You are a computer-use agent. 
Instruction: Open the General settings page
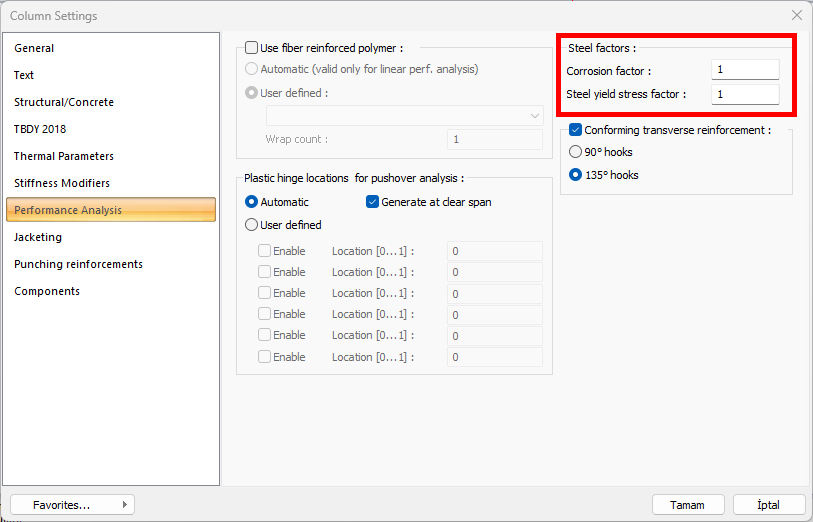pos(34,48)
